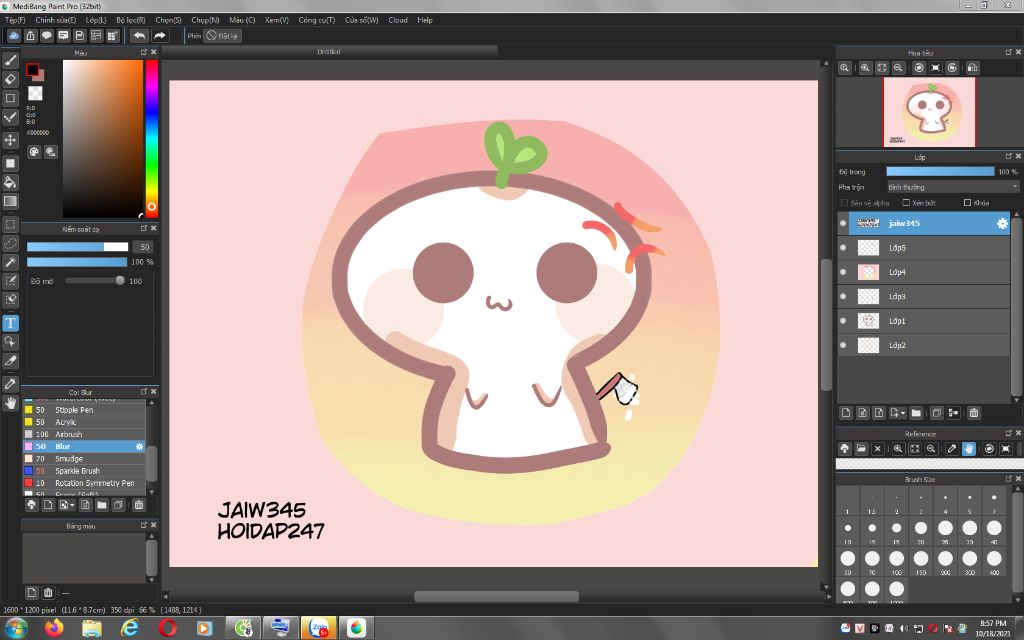
Task: Click the rainbow hue slider strip
Action: tap(152, 138)
